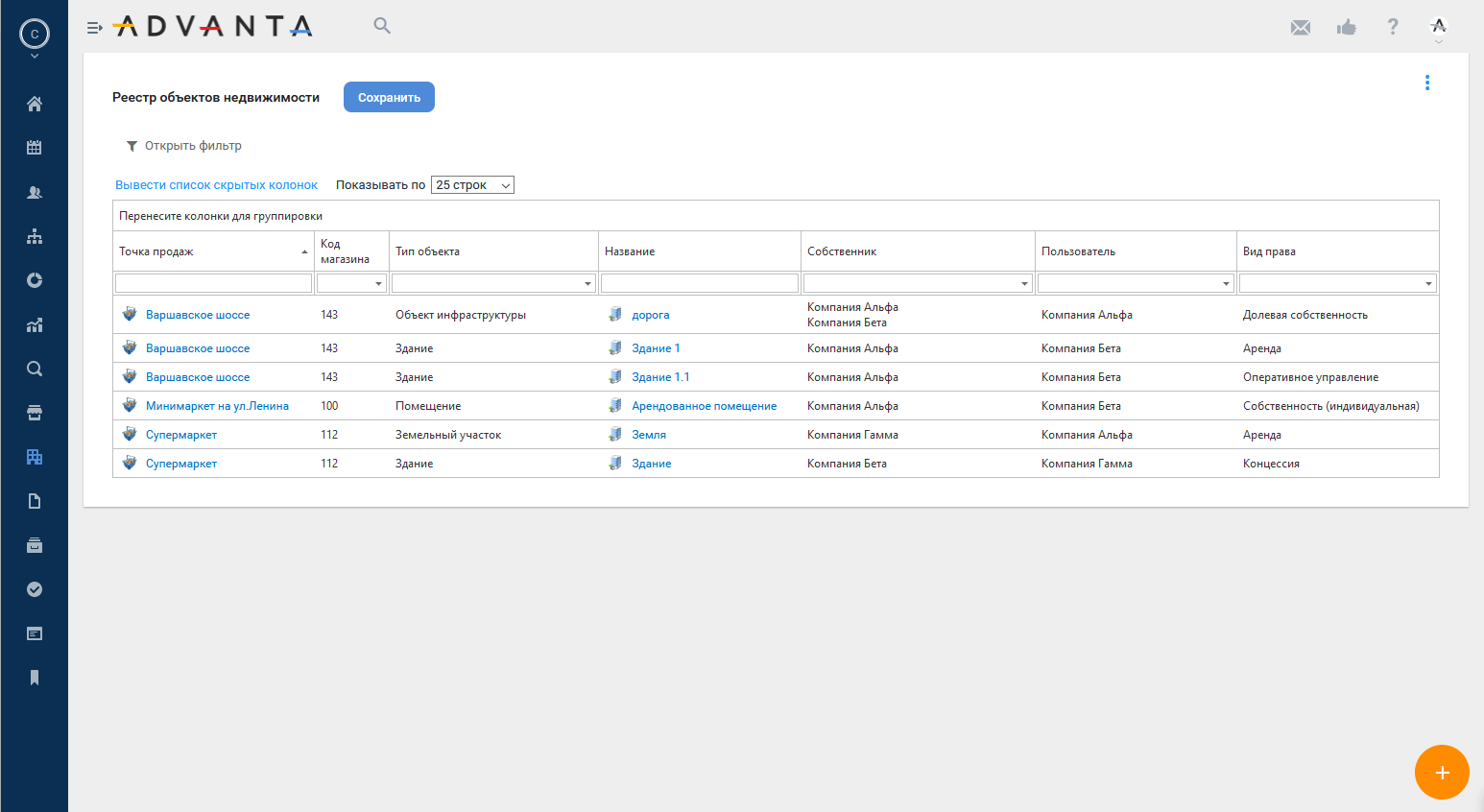
Task: Sort by Вид права column header
Action: point(1338,251)
